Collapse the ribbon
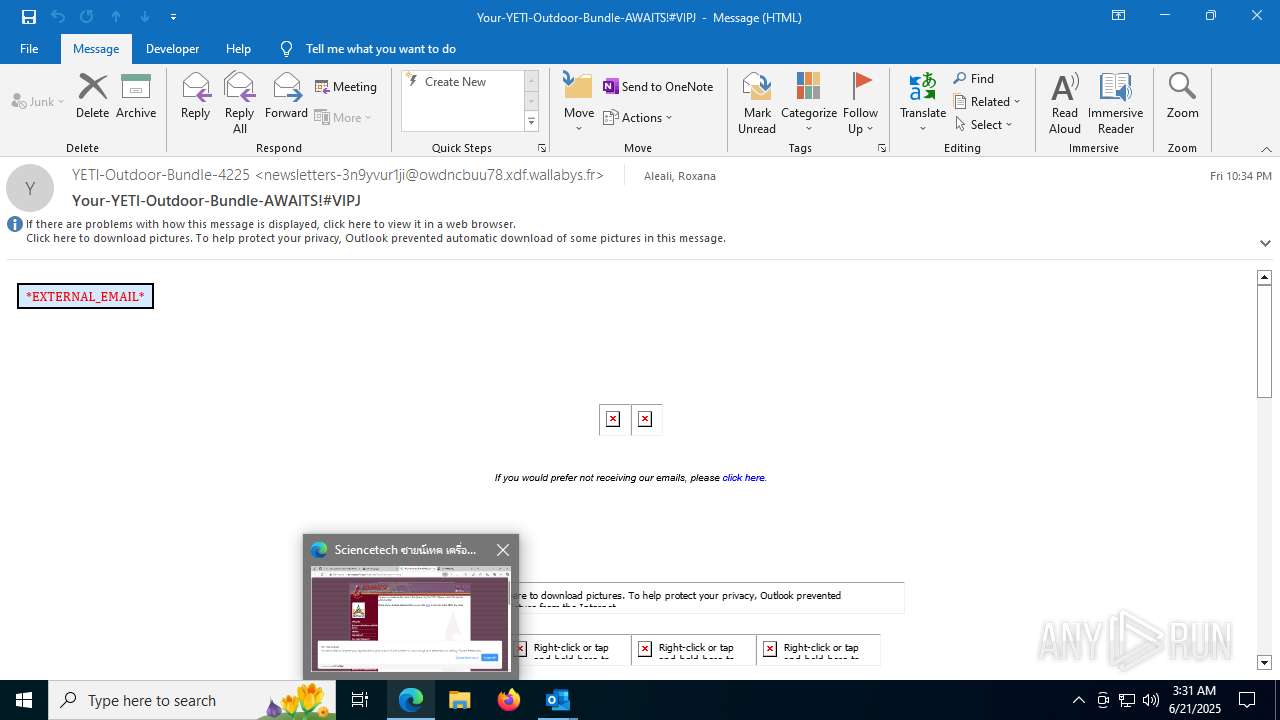This screenshot has height=720, width=1280. 1266,149
